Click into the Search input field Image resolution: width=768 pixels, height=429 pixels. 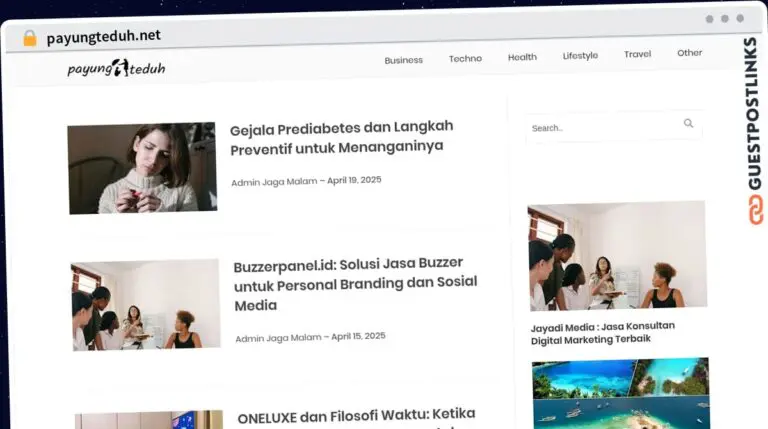click(600, 127)
